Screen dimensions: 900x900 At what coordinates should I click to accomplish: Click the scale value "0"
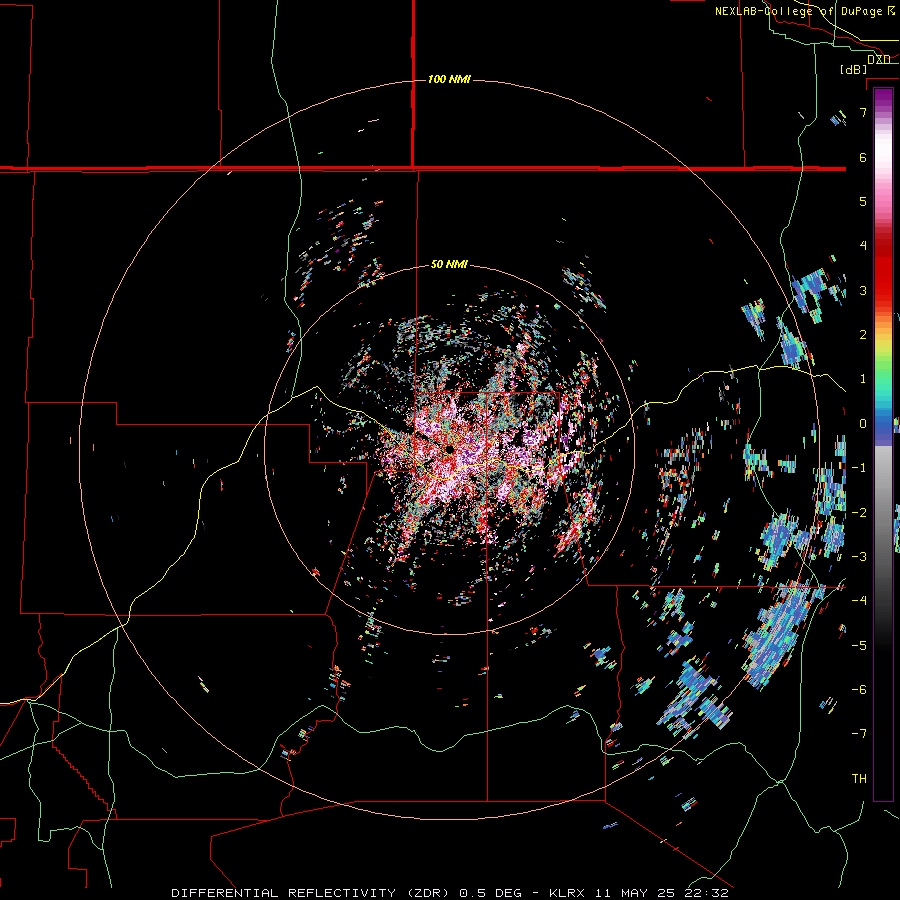[x=863, y=424]
